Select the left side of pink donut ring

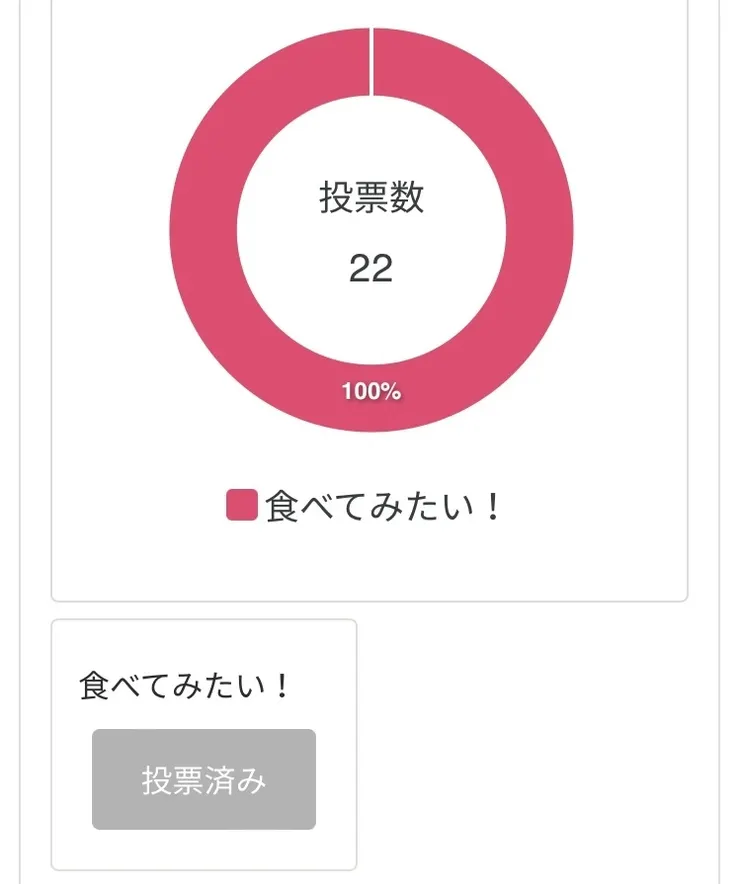(203, 230)
